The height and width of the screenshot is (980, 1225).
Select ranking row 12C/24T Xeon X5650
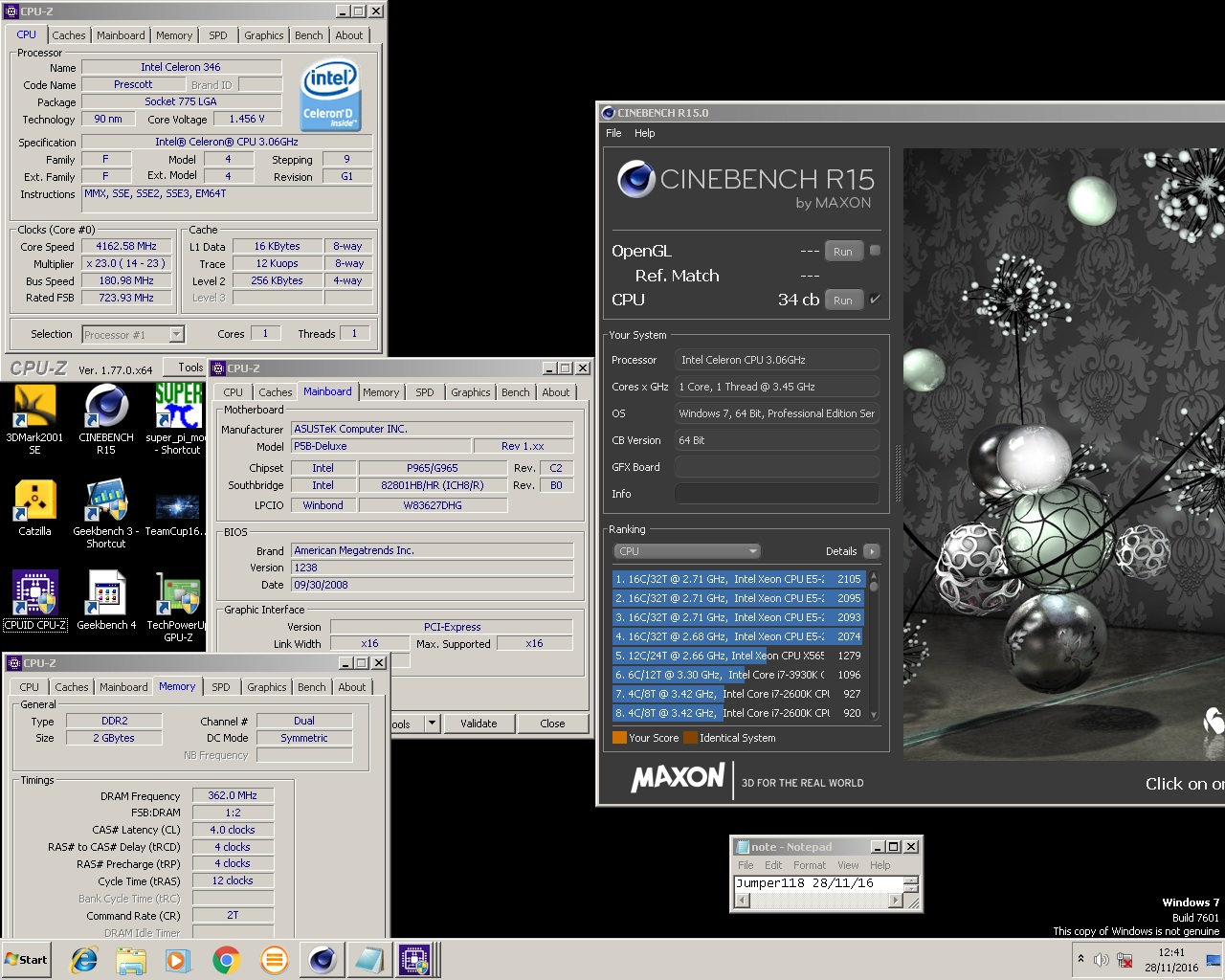pos(739,656)
